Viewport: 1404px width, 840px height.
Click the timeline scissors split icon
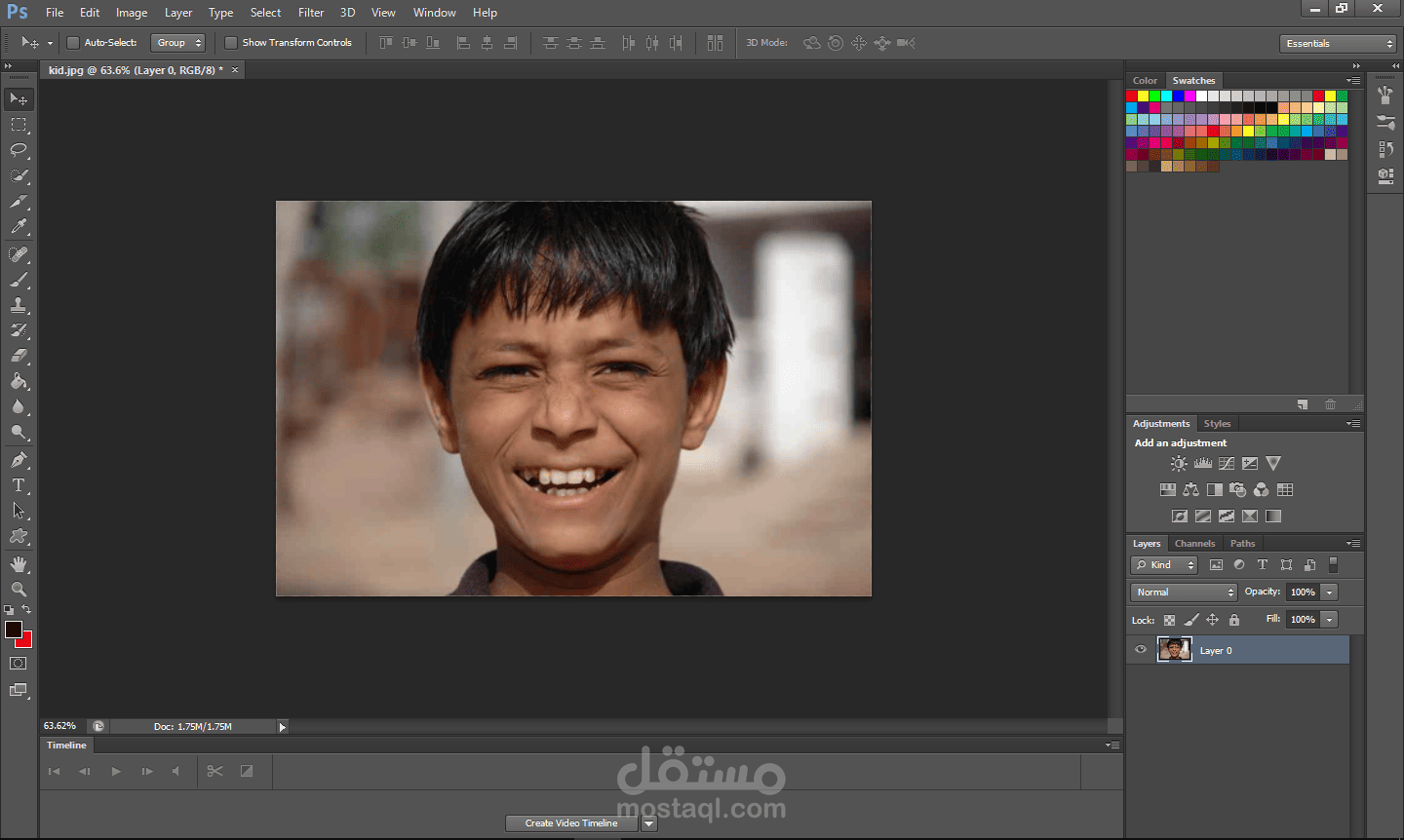(x=215, y=771)
